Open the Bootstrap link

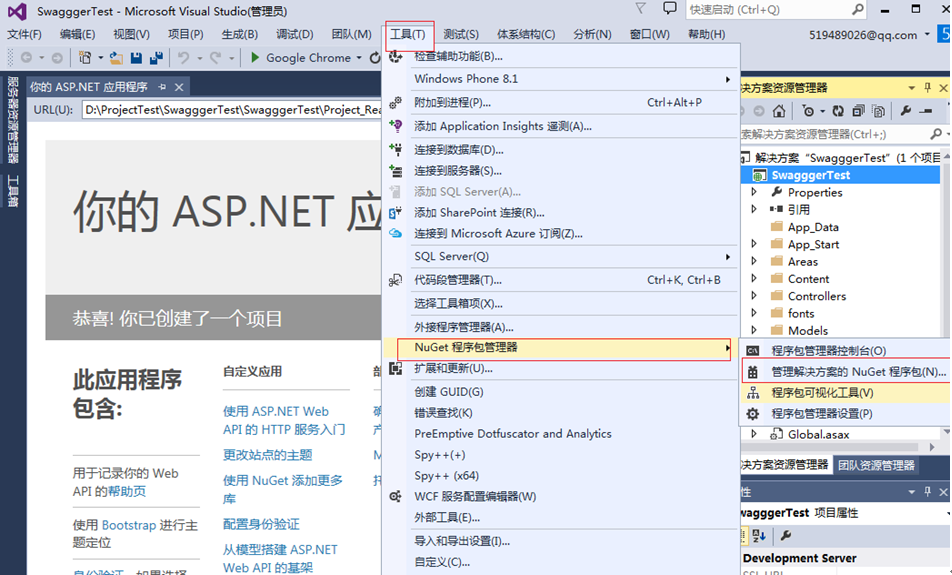coord(129,525)
